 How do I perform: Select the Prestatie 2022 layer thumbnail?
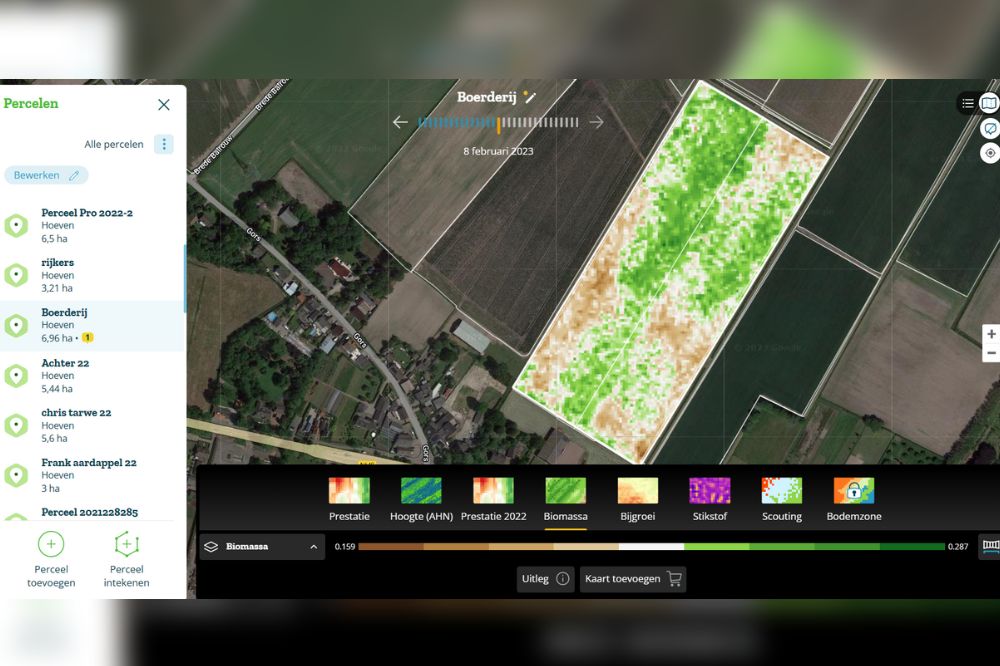coord(493,498)
